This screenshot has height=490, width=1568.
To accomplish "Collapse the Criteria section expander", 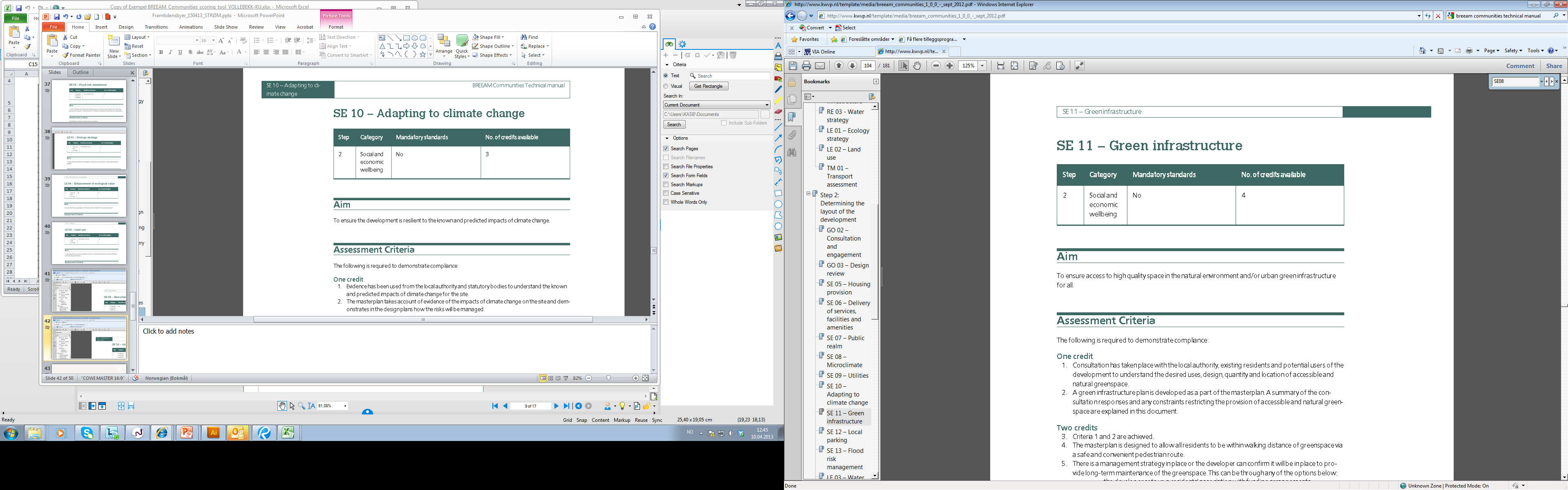I will [667, 65].
